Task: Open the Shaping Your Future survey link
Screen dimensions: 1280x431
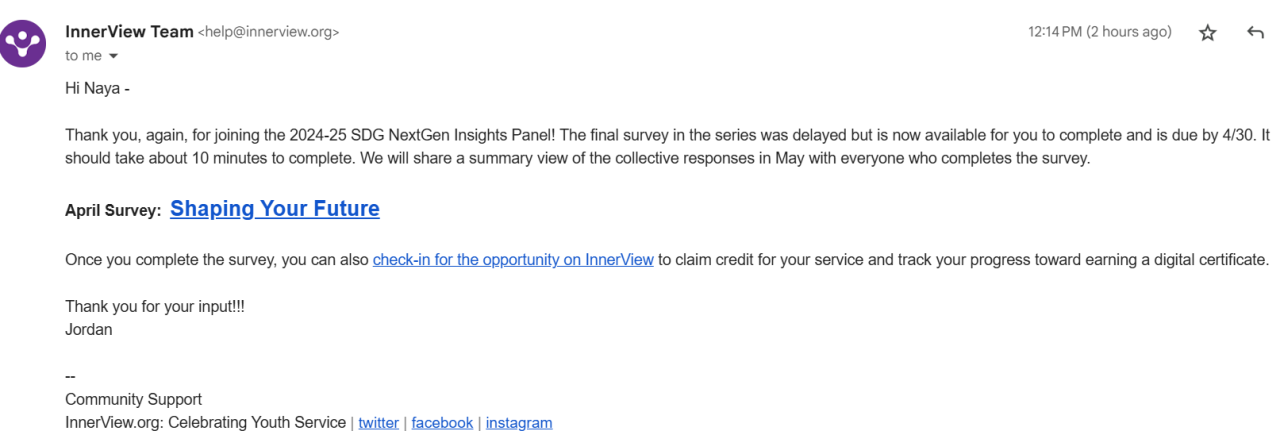Action: (x=274, y=209)
